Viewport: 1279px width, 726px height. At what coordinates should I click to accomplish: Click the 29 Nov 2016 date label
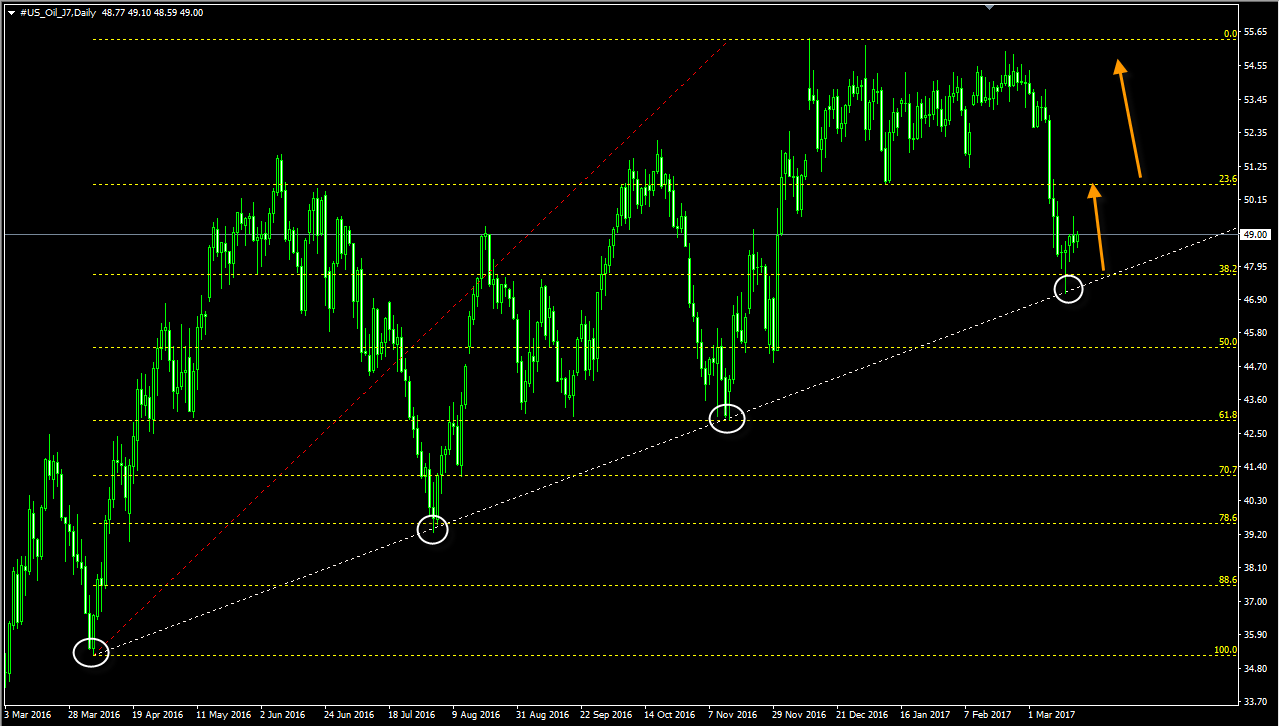pyautogui.click(x=799, y=715)
